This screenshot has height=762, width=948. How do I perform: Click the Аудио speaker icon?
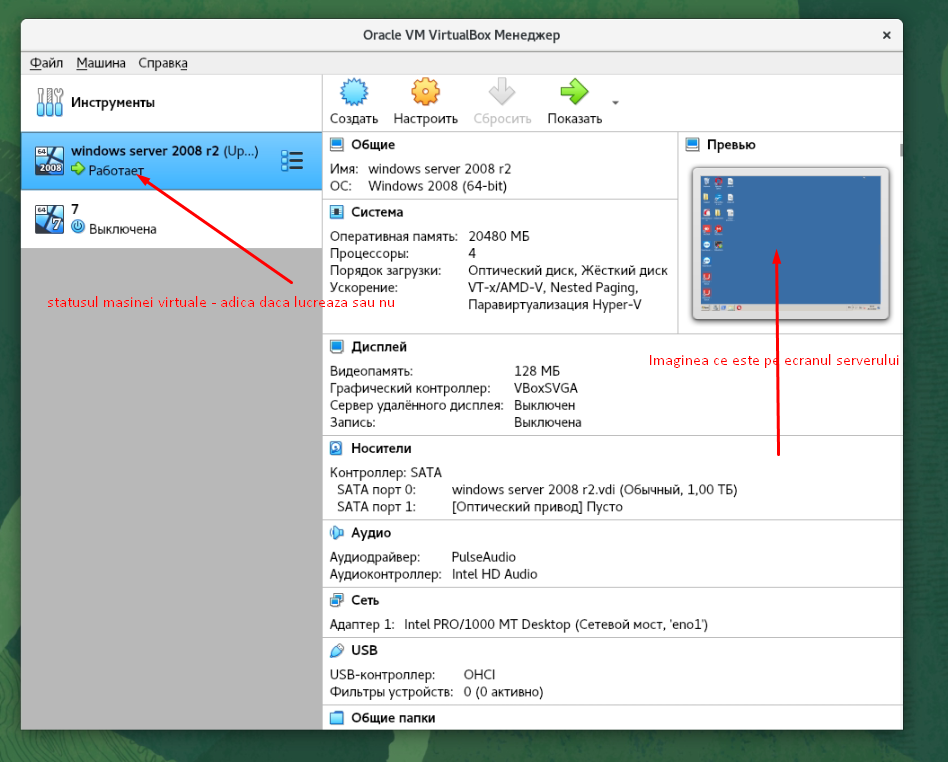coord(336,533)
